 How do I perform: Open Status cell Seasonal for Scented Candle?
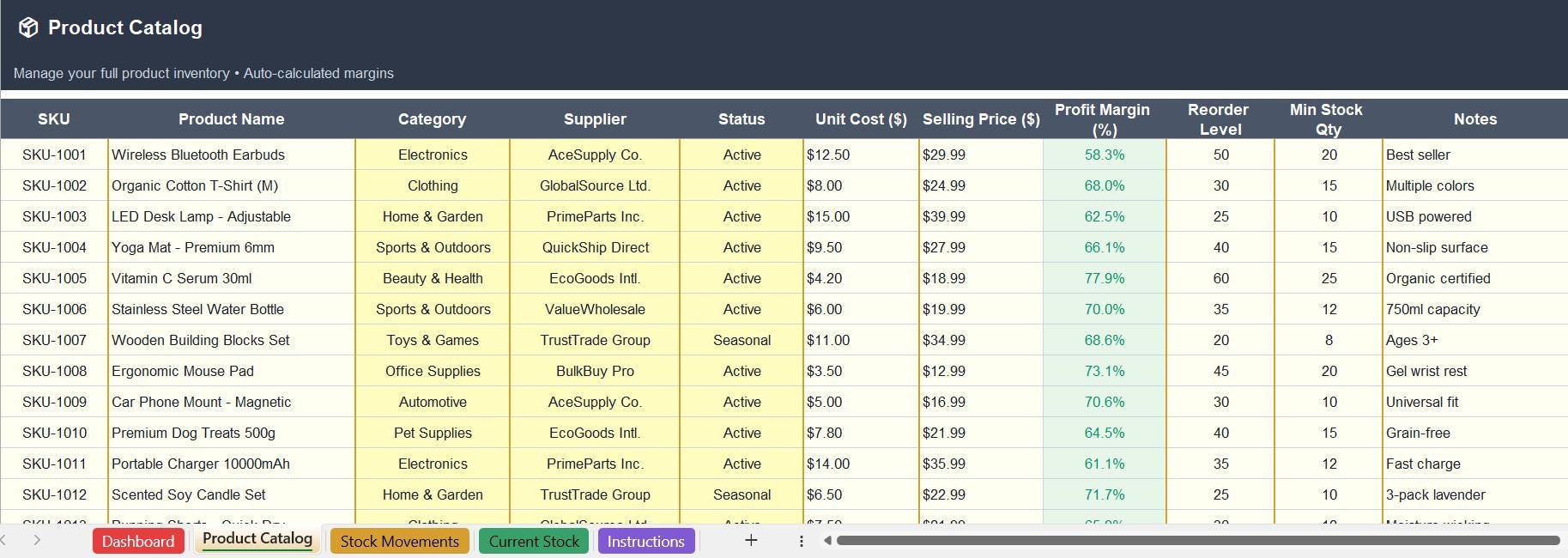coord(742,494)
